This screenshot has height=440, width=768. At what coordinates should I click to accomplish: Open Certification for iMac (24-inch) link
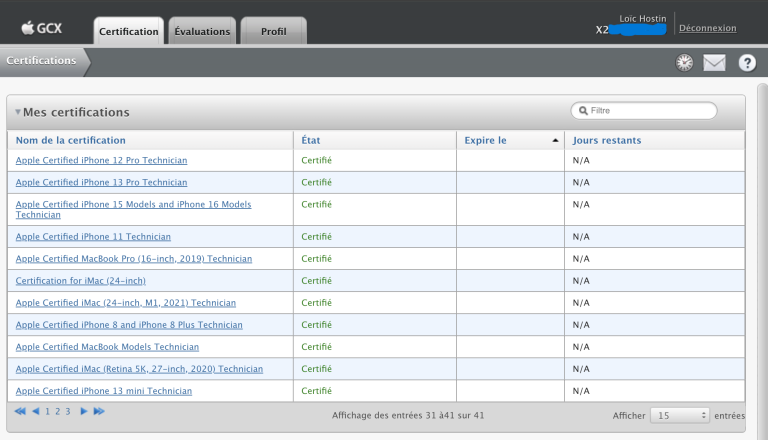pos(80,281)
